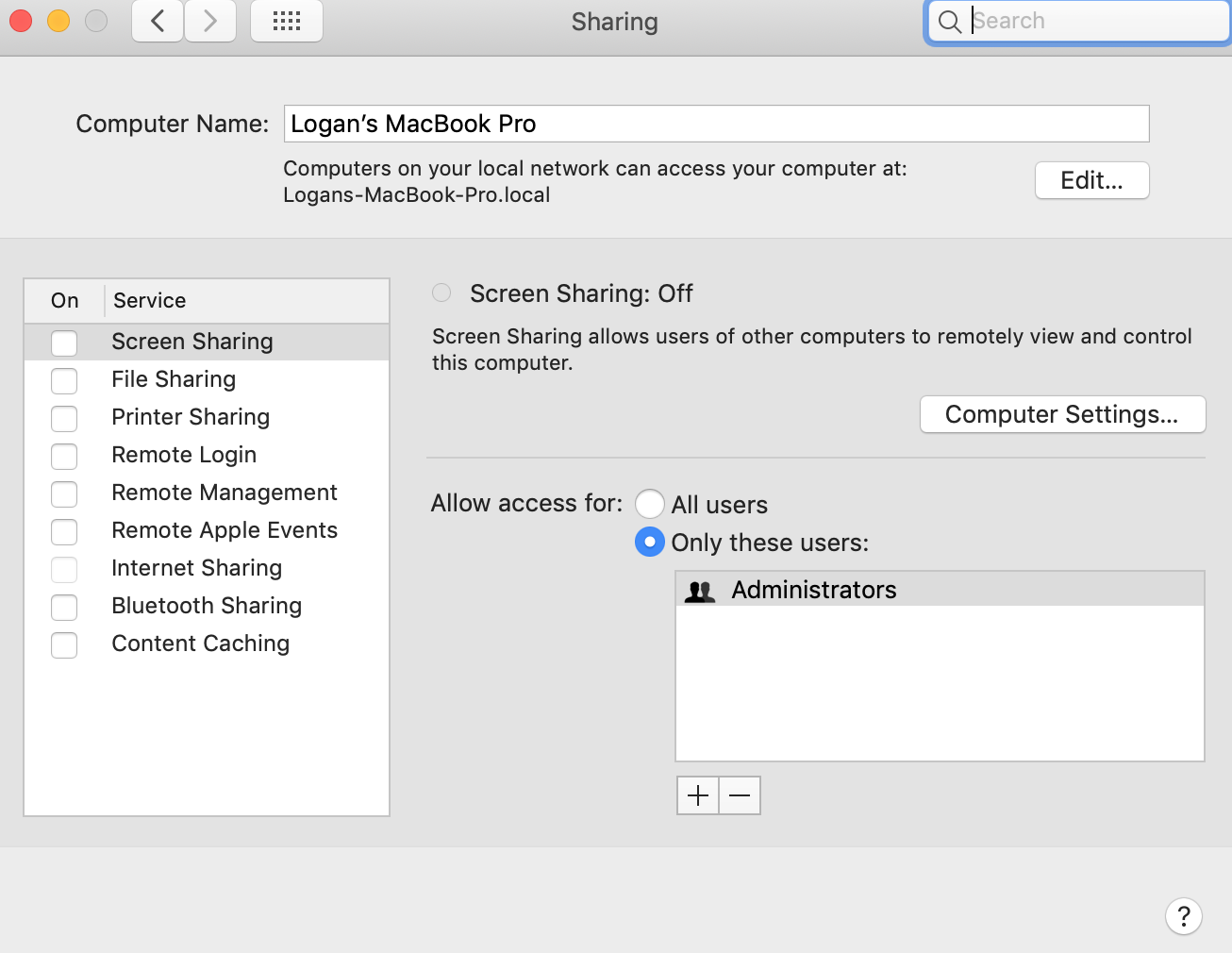Select Printer Sharing in the service list
The height and width of the screenshot is (953, 1232).
(x=207, y=417)
